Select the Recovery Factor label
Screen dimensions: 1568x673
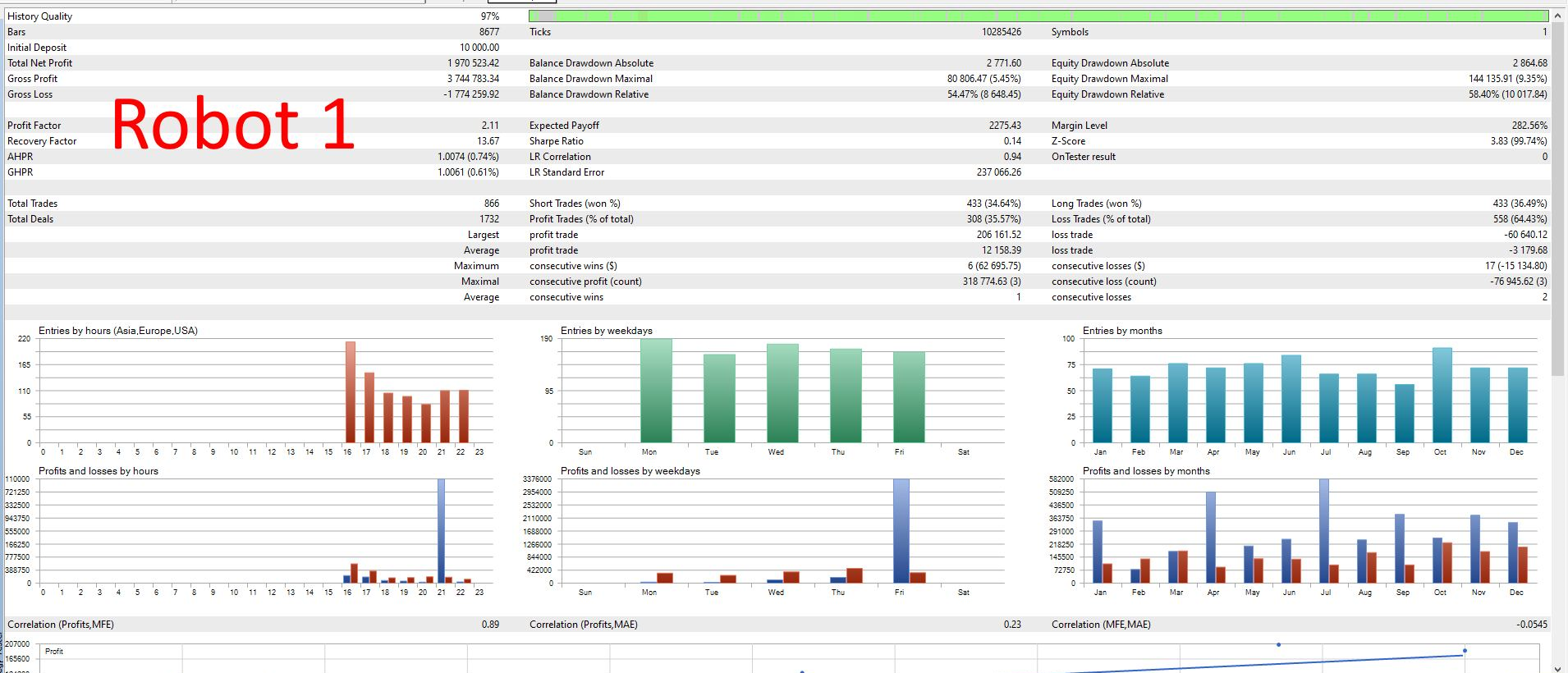[42, 141]
